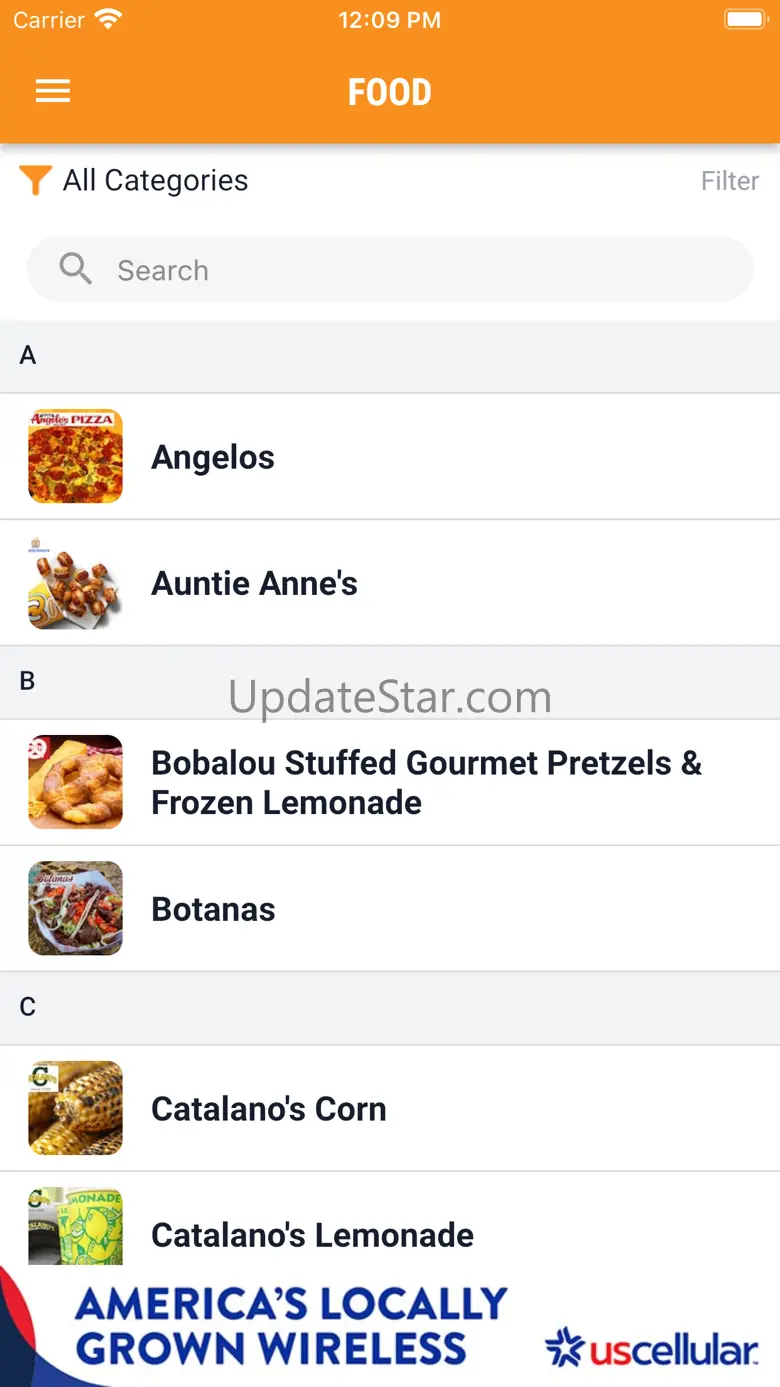Select the Auntie Anne's list entry
The image size is (780, 1387).
click(x=390, y=582)
